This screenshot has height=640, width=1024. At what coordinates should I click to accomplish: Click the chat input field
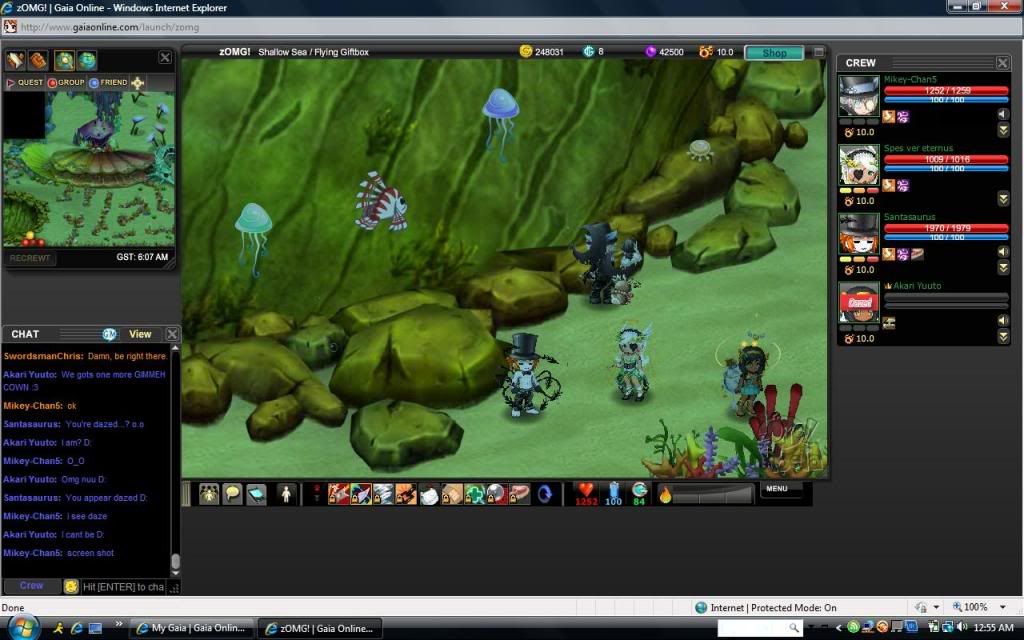pyautogui.click(x=123, y=586)
